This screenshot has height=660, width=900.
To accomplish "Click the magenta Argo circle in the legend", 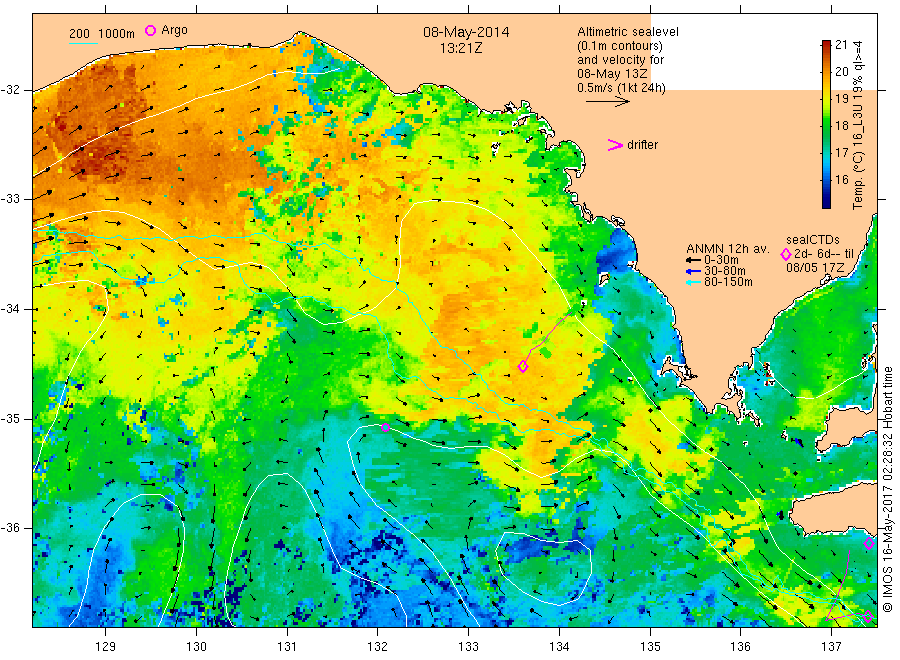I will tap(150, 30).
